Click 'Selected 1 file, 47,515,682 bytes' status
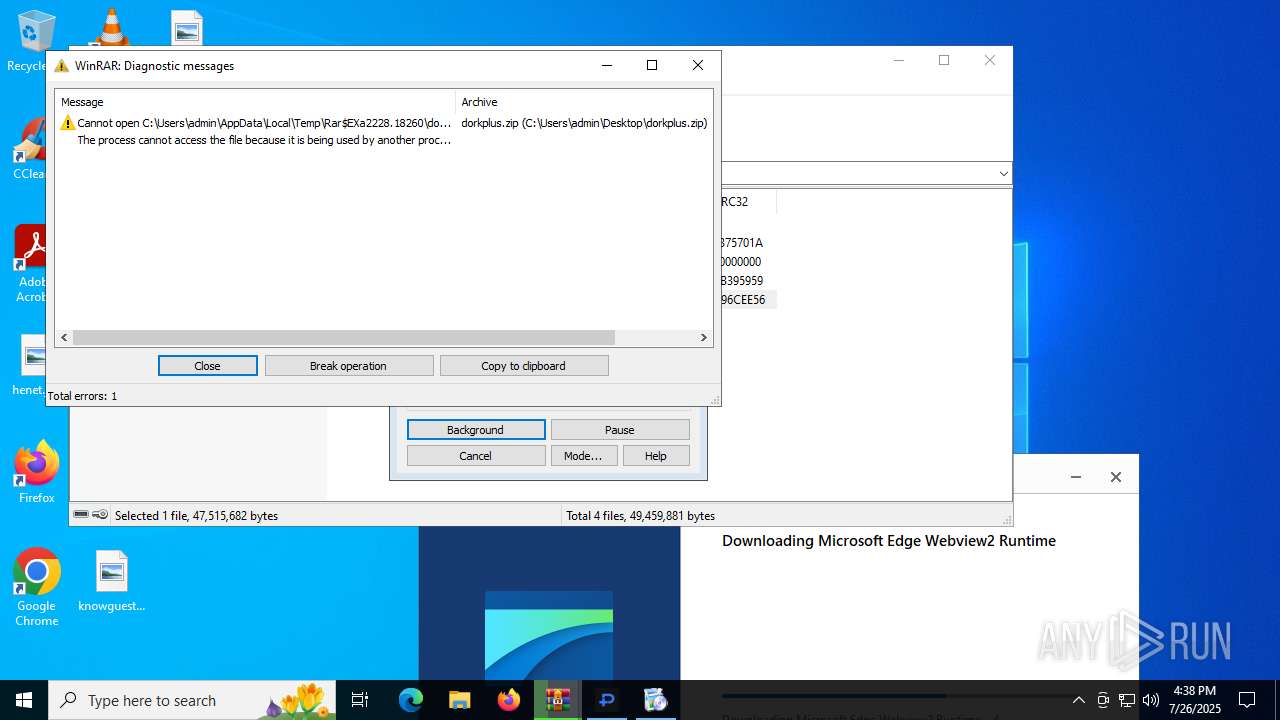Screen dimensions: 1280x720 197,516
